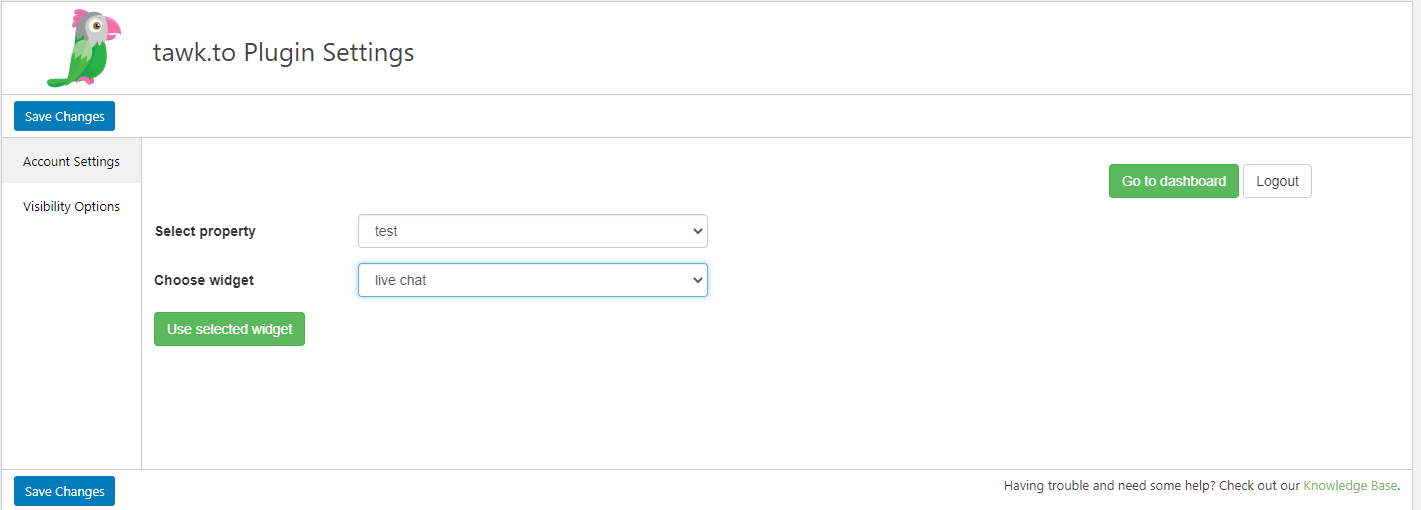
Task: Go to dashboard via green button
Action: coord(1174,181)
